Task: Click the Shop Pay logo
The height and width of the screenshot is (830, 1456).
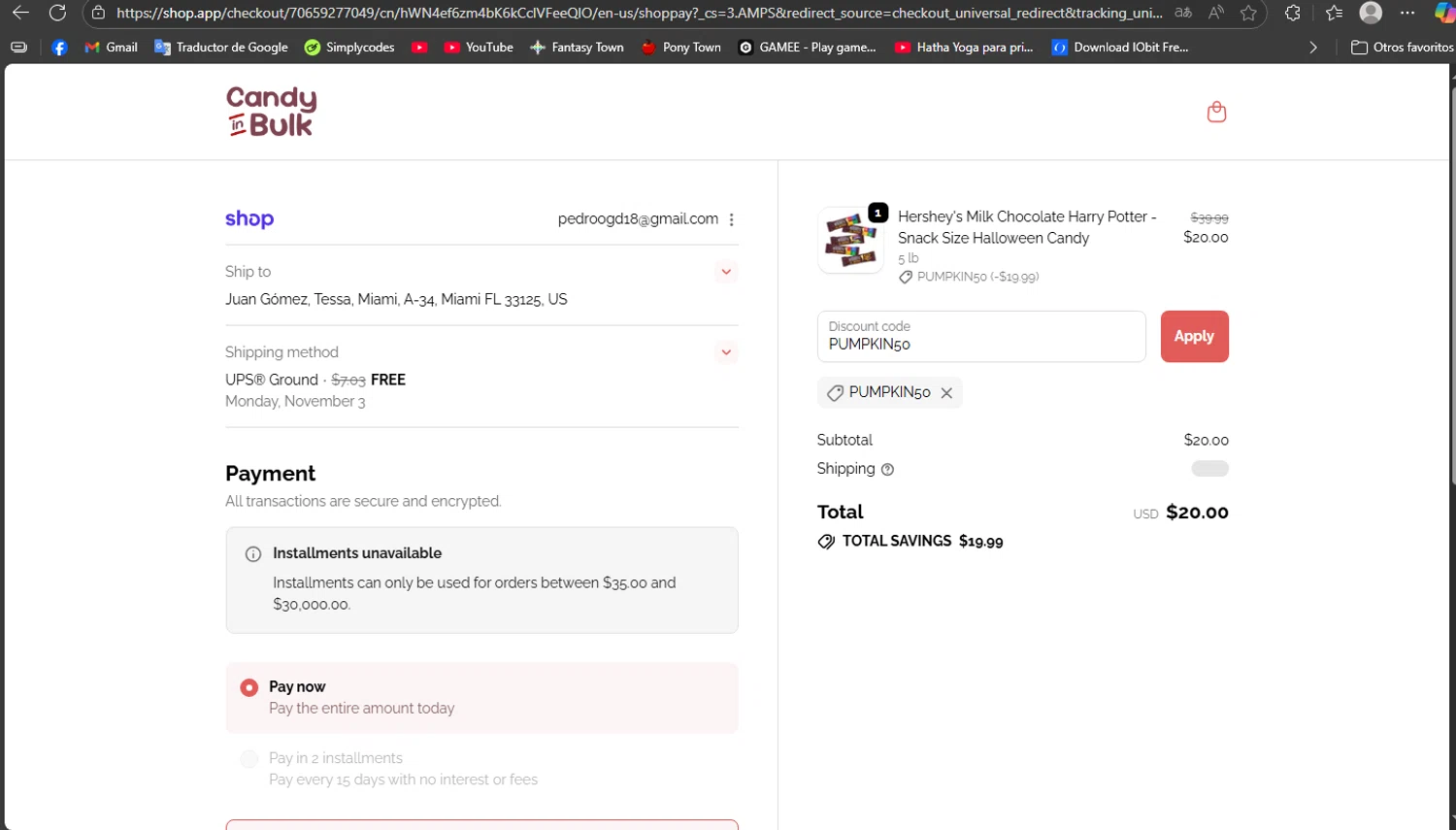Action: pos(249,219)
